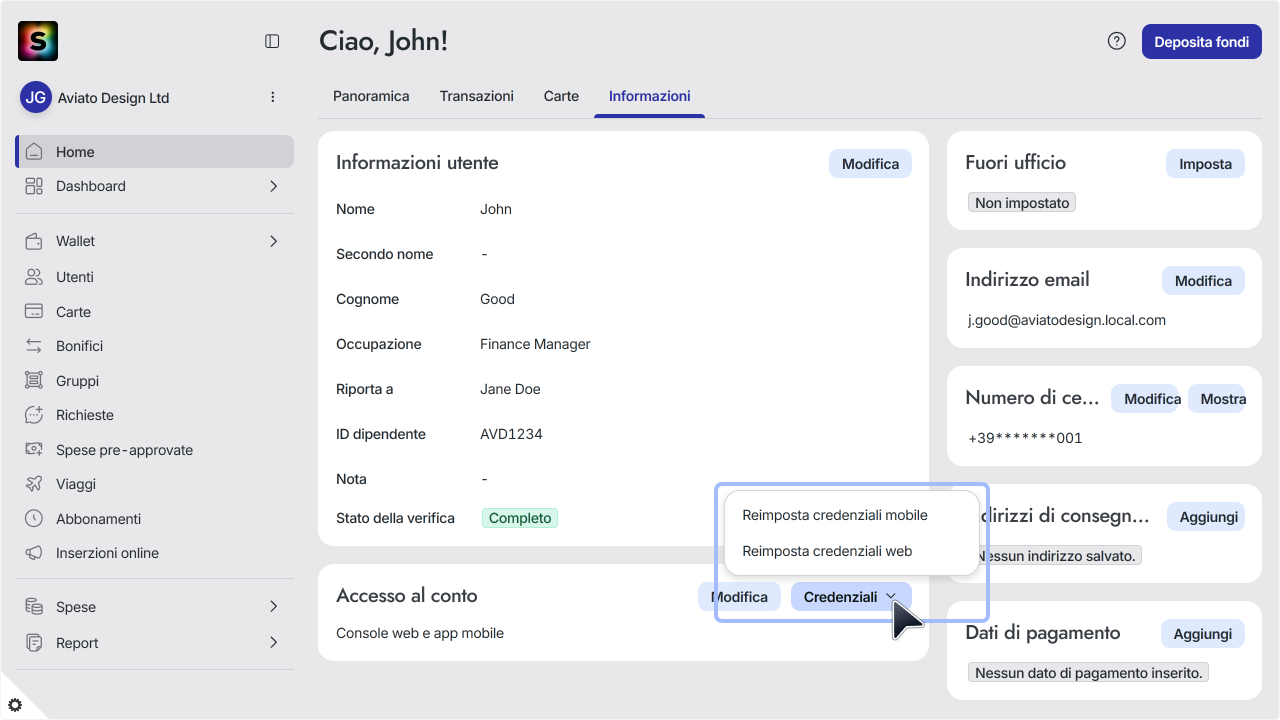Click the settings gear in the bottom corner

[x=15, y=705]
